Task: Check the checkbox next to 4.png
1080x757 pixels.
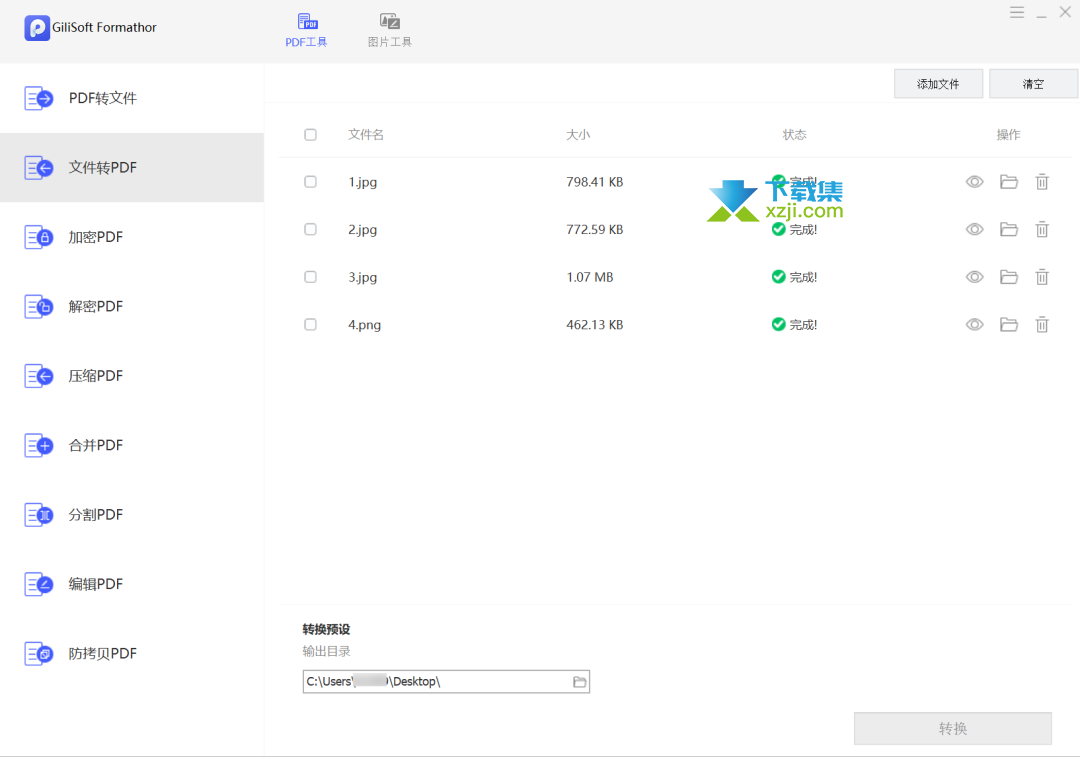Action: pyautogui.click(x=310, y=324)
